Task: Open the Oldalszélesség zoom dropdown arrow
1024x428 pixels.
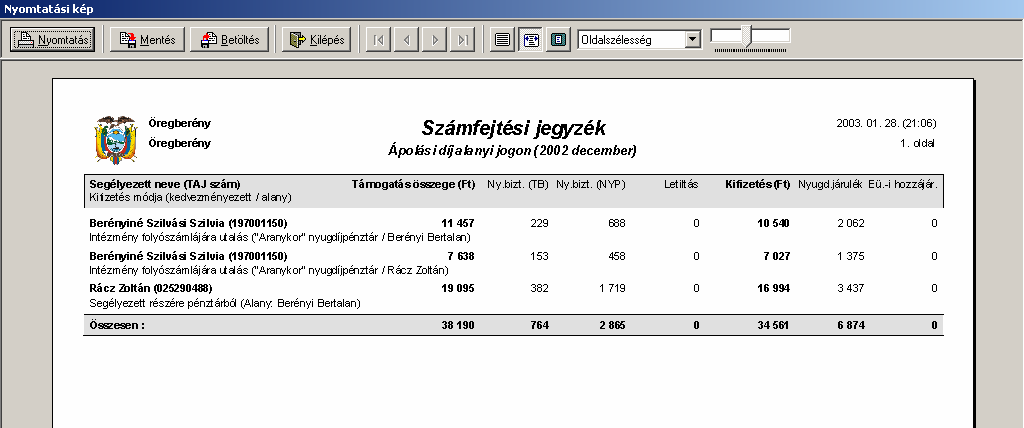Action: (692, 39)
